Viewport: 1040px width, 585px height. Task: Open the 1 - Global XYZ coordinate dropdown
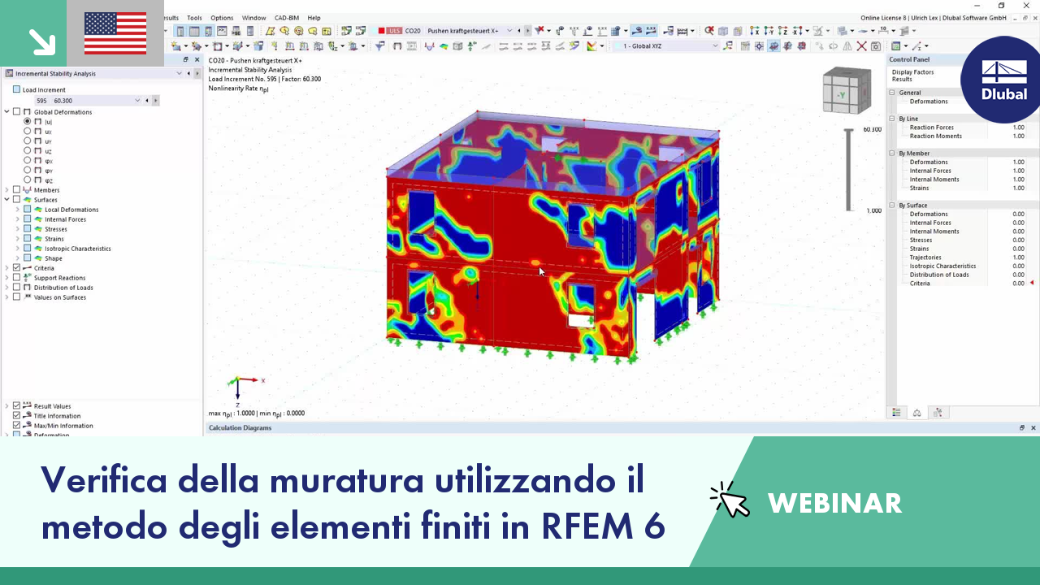666,46
